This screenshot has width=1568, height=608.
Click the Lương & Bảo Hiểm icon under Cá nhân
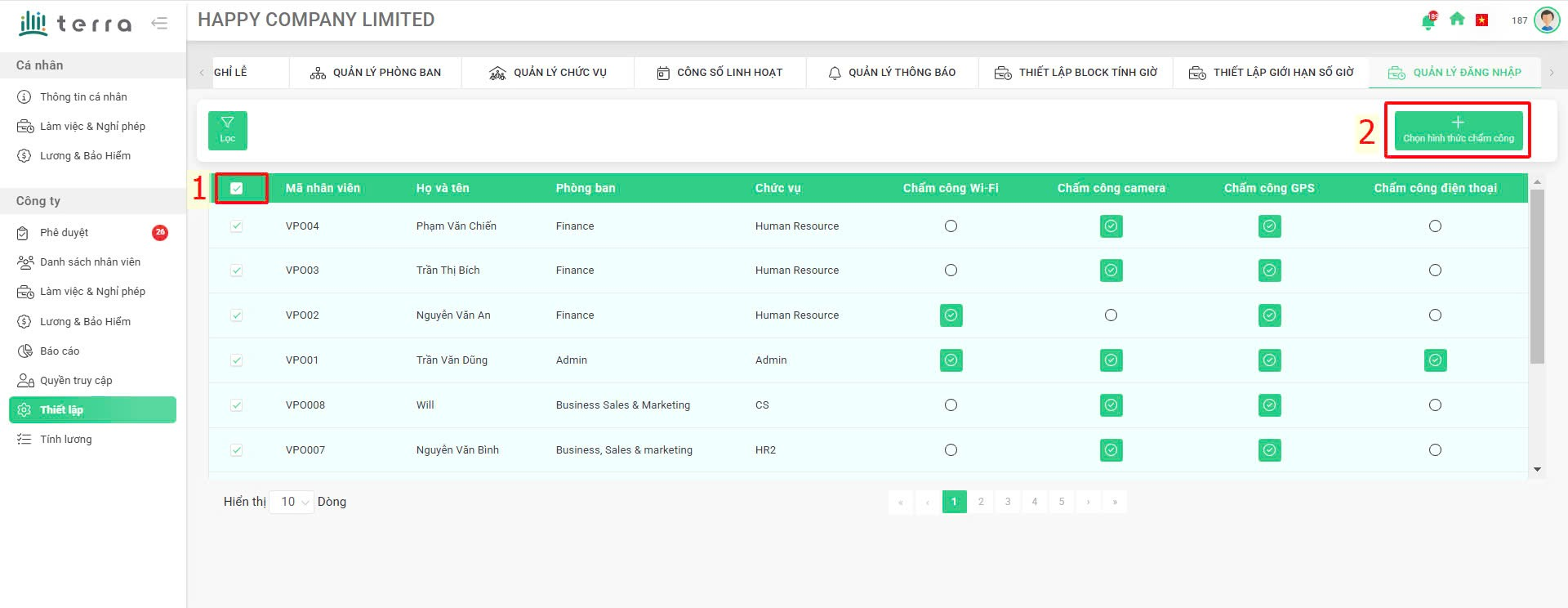[x=24, y=156]
